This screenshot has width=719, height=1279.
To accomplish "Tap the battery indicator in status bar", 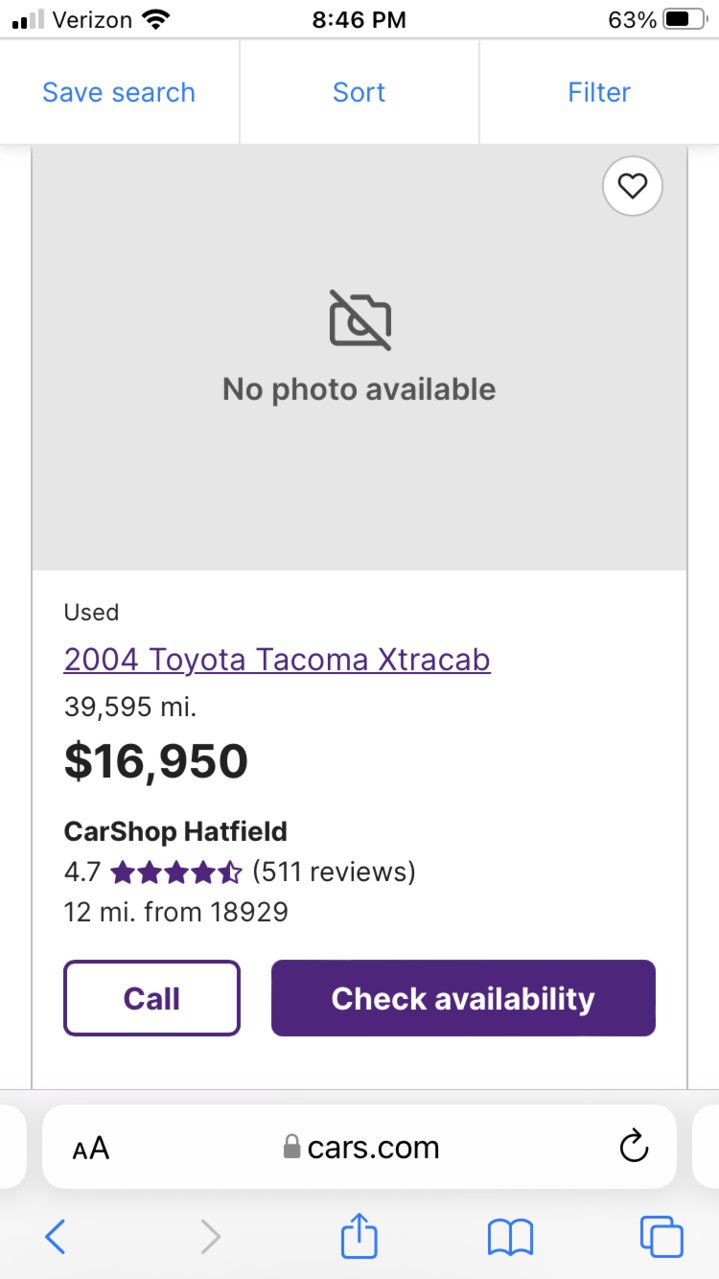I will point(683,19).
